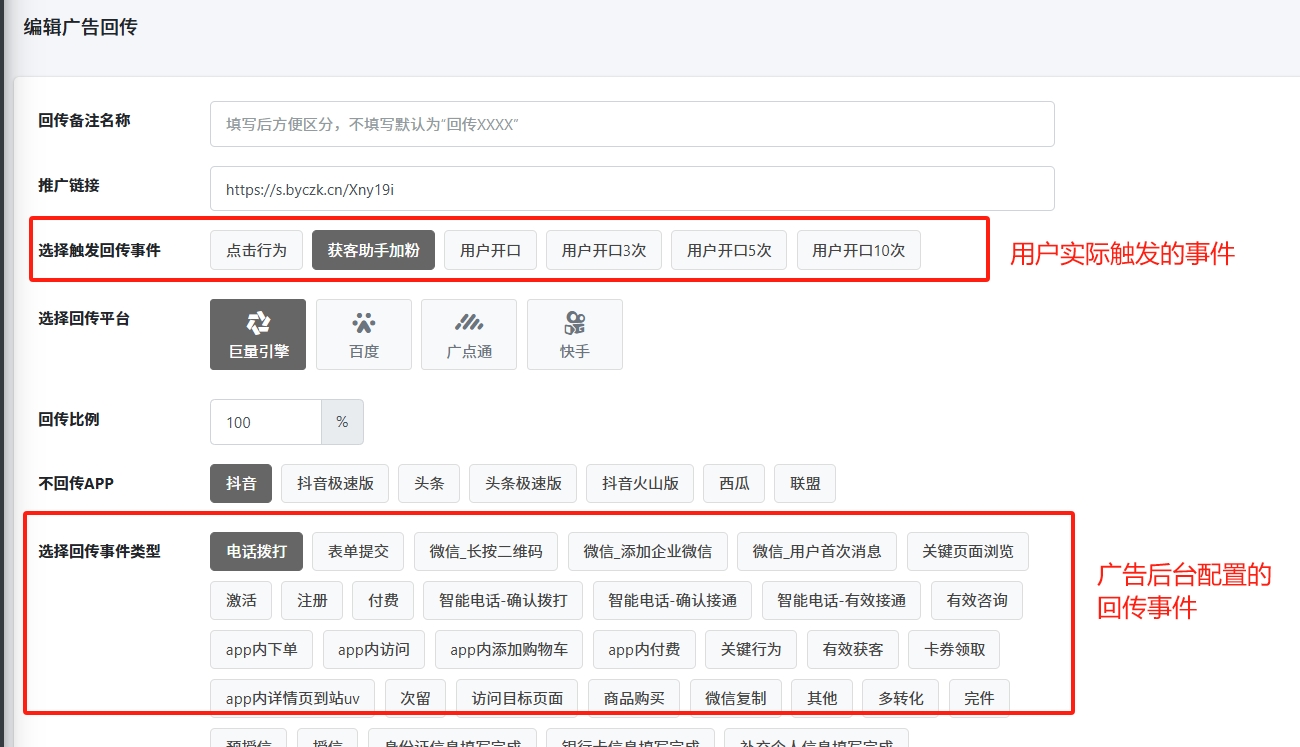1300x747 pixels.
Task: Click the 推广链接 URL field
Action: pos(632,188)
